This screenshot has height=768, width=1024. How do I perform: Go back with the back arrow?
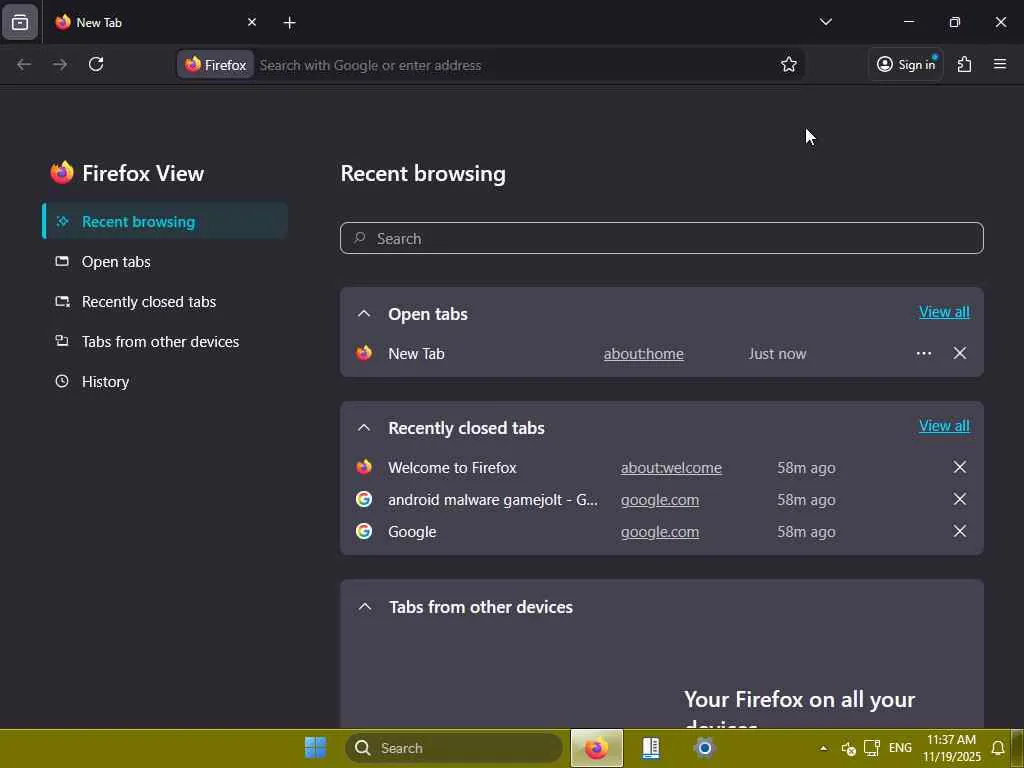[x=24, y=65]
